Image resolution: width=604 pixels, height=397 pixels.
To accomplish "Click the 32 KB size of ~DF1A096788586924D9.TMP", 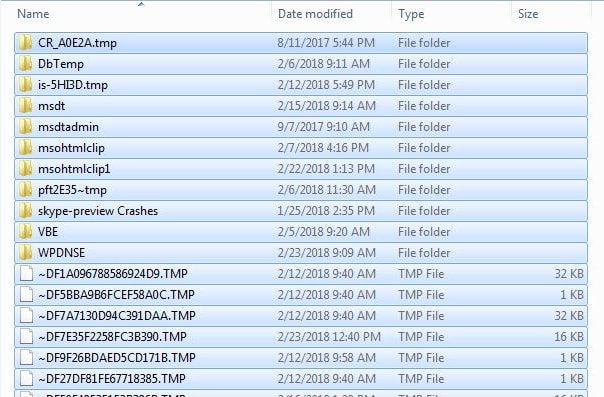I will (x=569, y=274).
